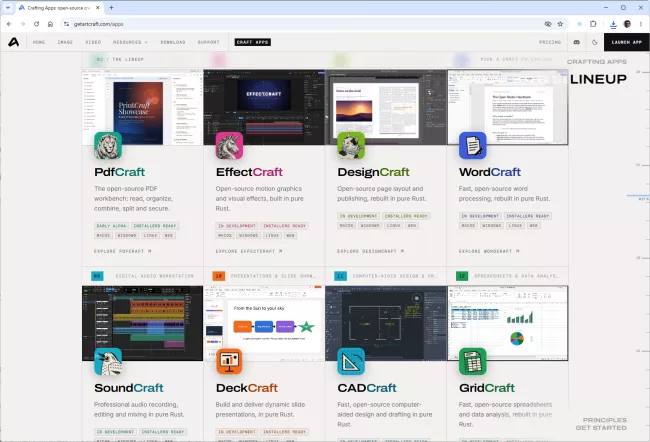Open the WordCraft screenshot thumbnail
The image size is (650, 442).
click(x=507, y=107)
